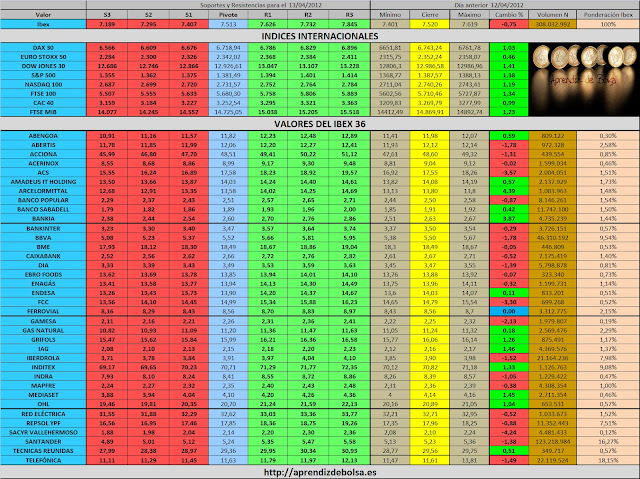Screen dimensions: 640x479
Task: Click the INDITEX row label
Action: pos(43,367)
